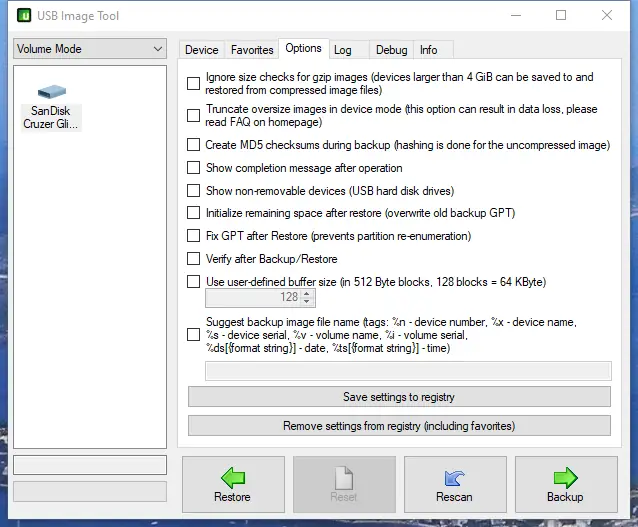Open the Debug tab
The width and height of the screenshot is (638, 527).
(x=391, y=50)
